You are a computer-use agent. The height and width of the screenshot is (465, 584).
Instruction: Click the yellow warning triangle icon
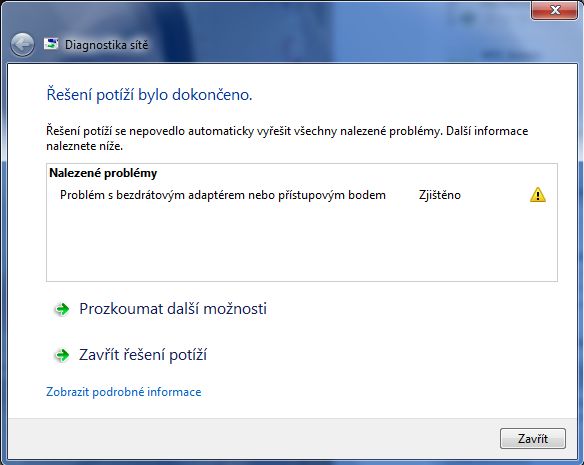pos(537,195)
